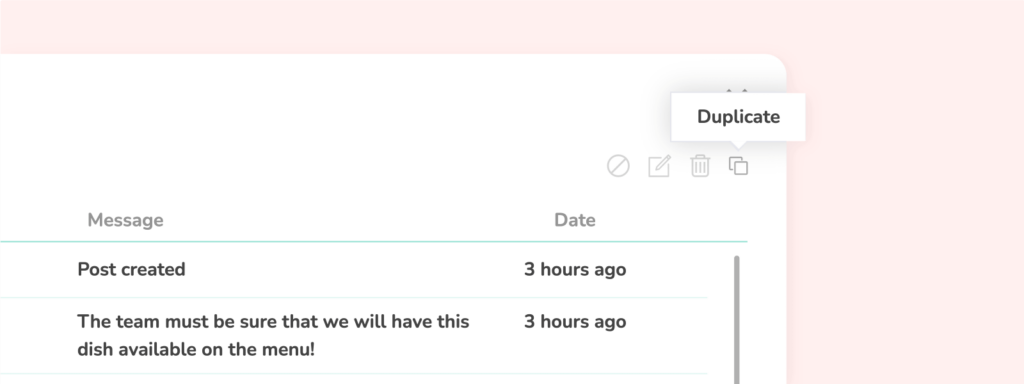
Task: Click the Duplicate post icon
Action: point(739,166)
